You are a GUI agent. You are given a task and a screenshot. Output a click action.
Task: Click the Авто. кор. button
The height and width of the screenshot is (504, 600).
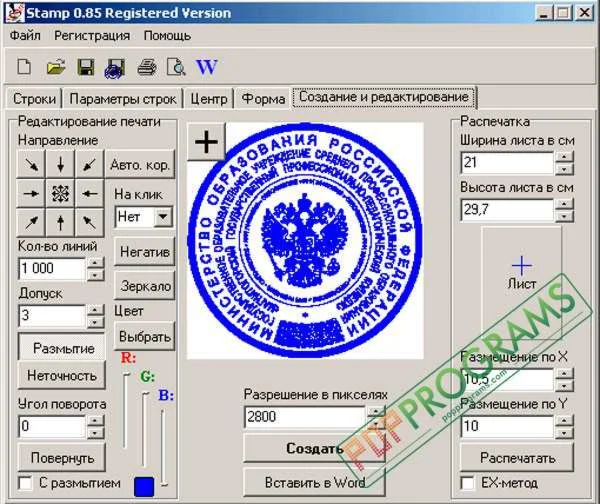point(140,165)
